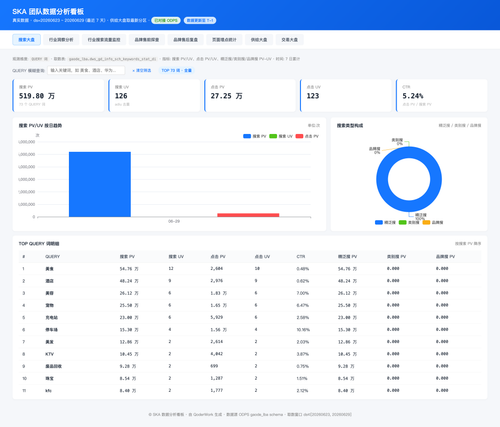Click the TOP QUERY table title

click(39, 244)
